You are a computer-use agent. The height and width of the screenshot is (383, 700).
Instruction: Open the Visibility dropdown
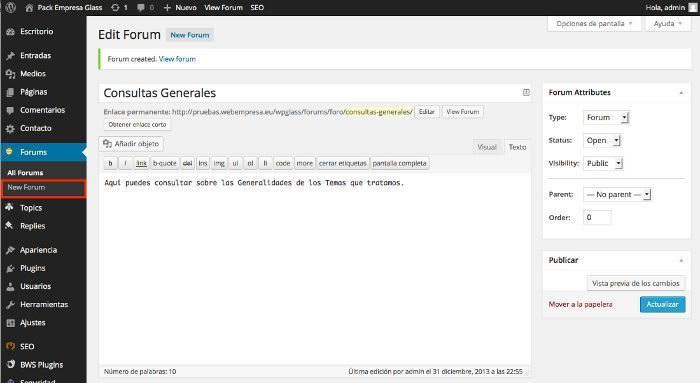coord(603,163)
